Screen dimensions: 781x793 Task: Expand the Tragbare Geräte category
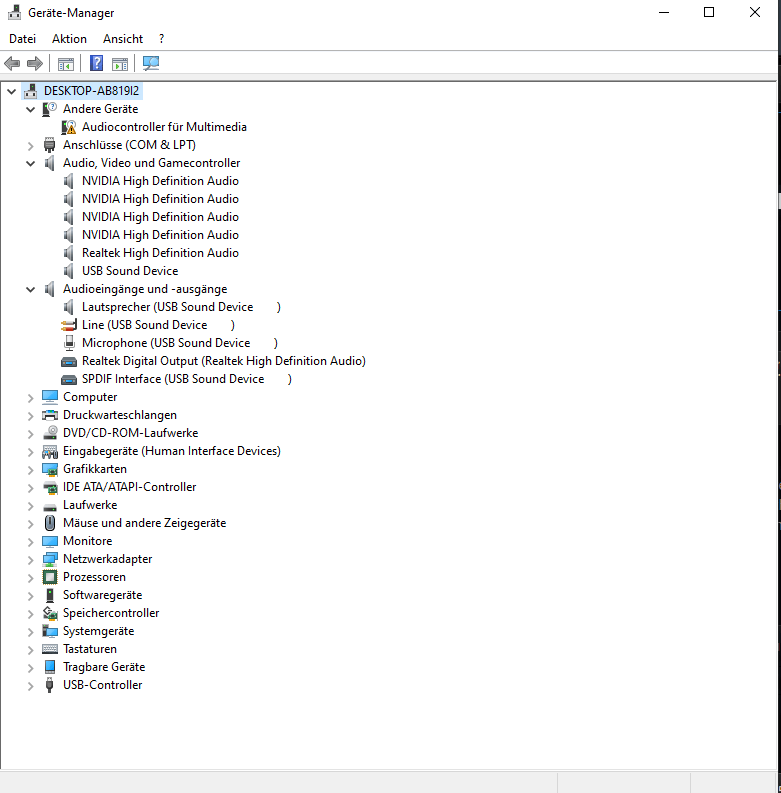(x=30, y=668)
